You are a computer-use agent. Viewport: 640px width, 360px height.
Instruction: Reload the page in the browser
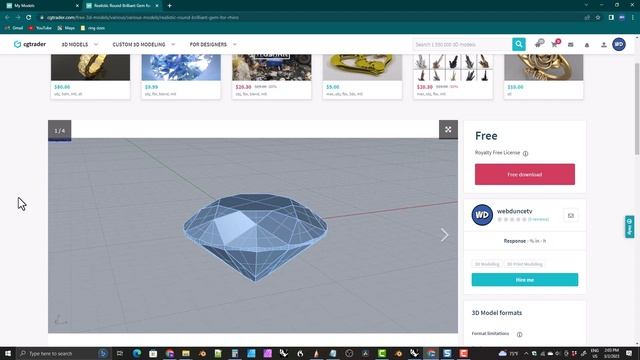(x=29, y=18)
